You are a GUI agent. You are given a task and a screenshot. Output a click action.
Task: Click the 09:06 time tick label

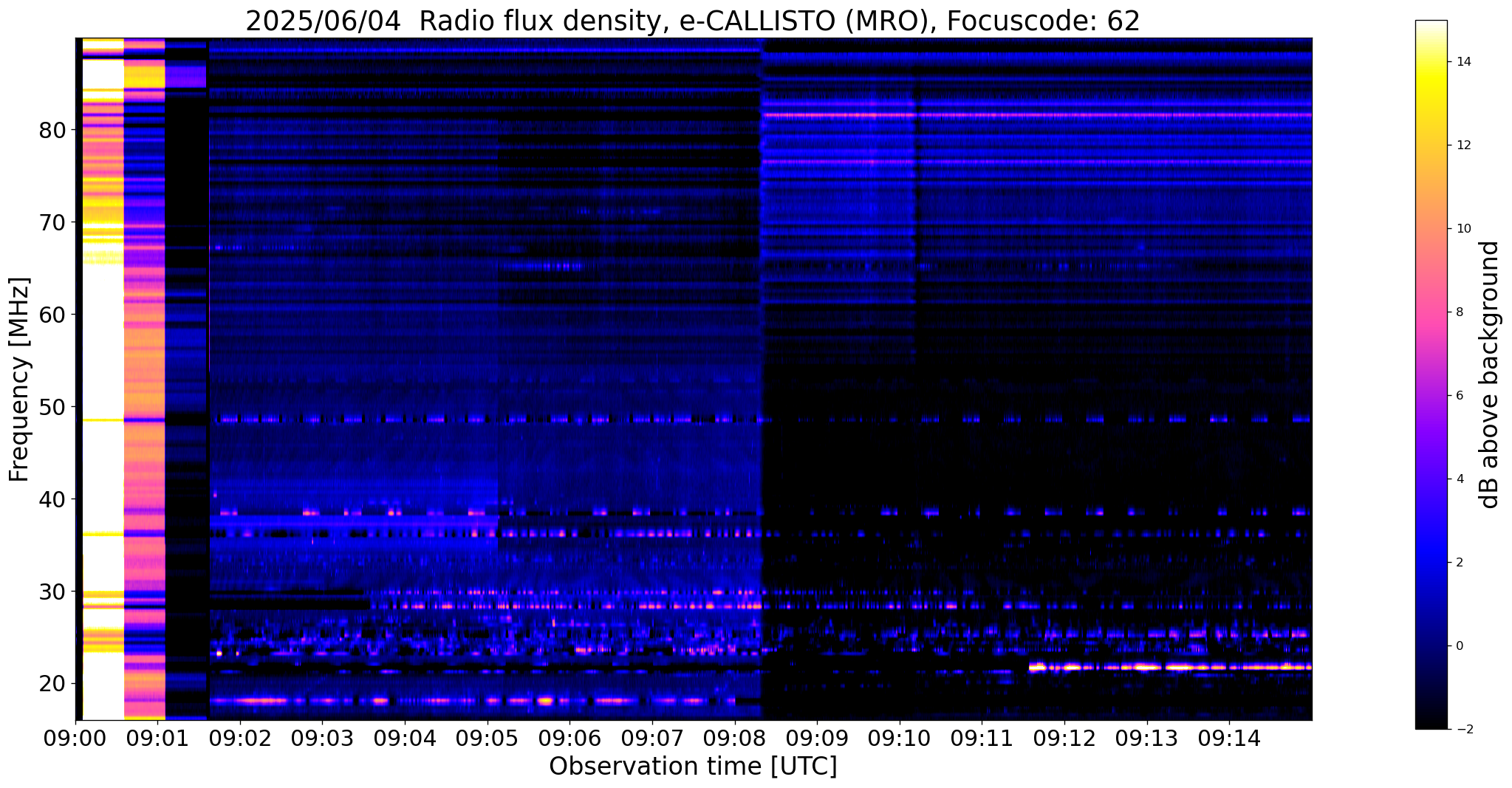569,738
